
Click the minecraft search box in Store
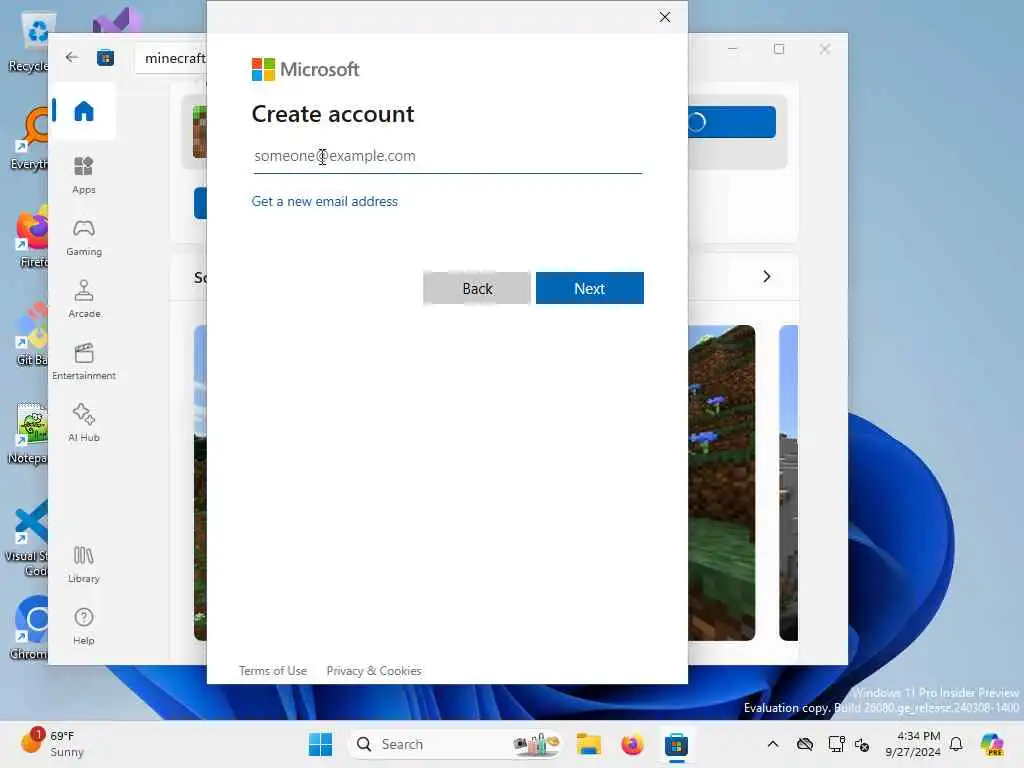click(171, 58)
